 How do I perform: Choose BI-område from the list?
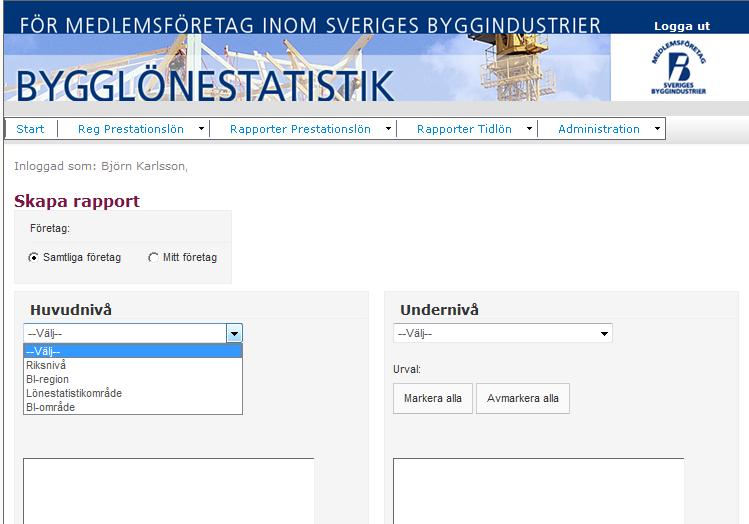tap(133, 407)
